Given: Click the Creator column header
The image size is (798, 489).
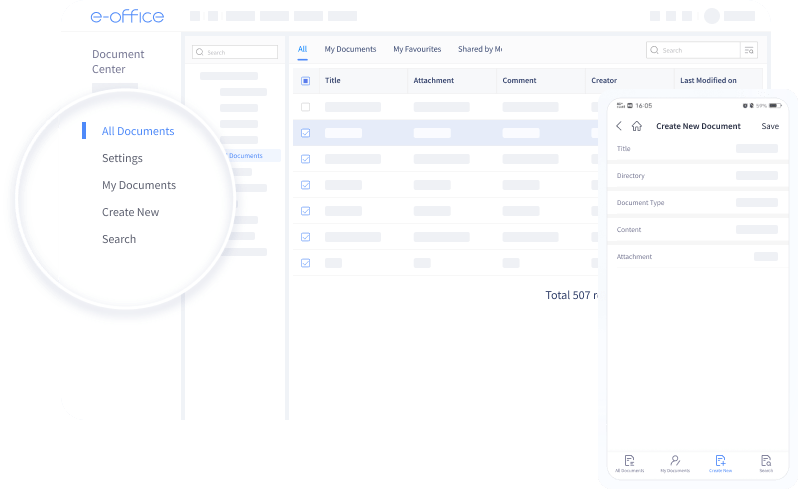Looking at the screenshot, I should coord(604,80).
